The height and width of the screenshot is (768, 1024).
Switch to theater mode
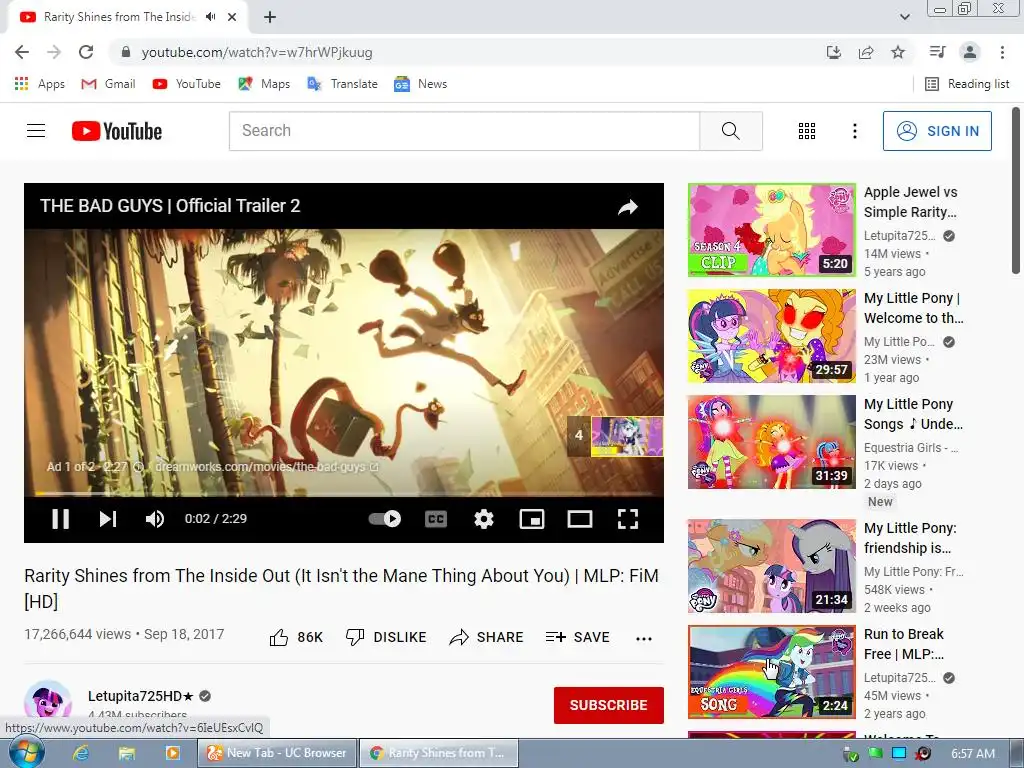(580, 519)
